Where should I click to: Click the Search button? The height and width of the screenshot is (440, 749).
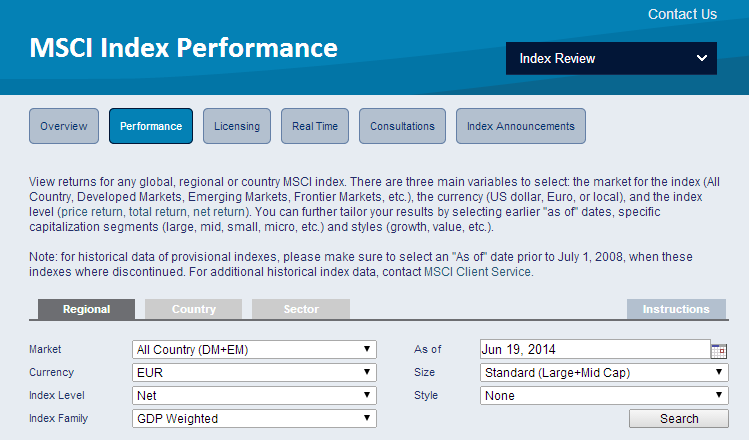[679, 419]
